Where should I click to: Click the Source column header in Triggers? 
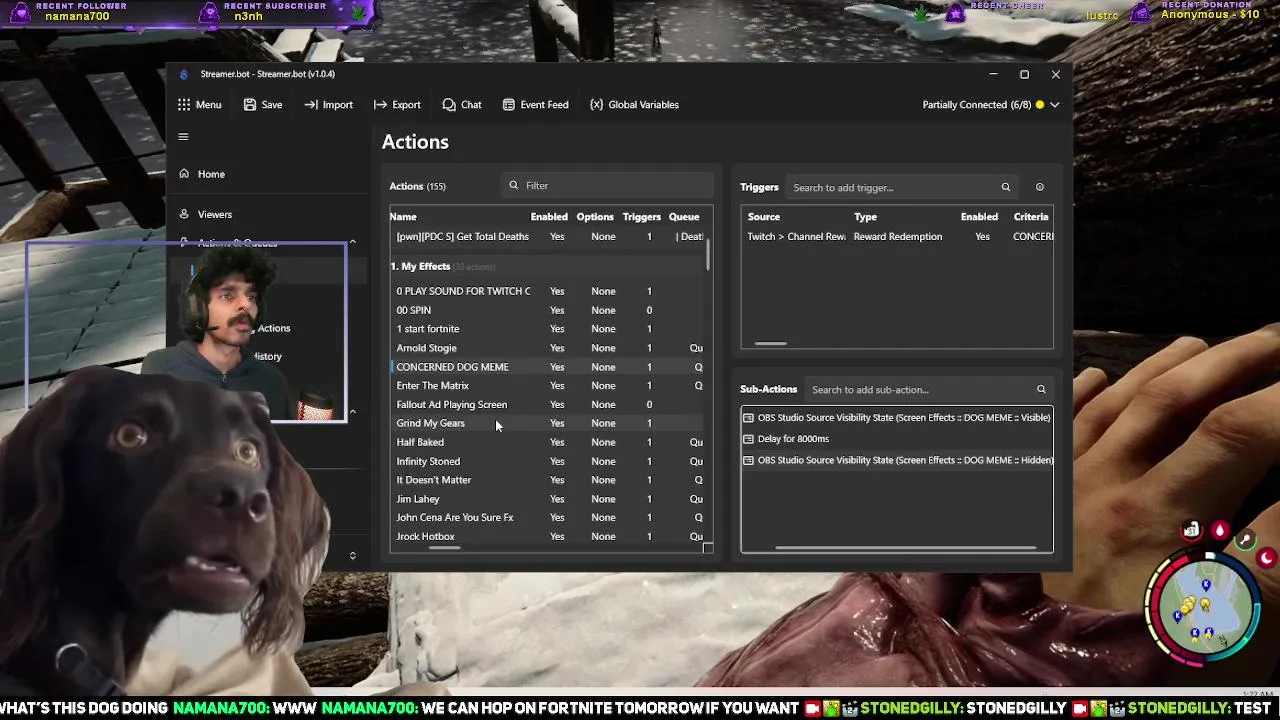pos(763,216)
